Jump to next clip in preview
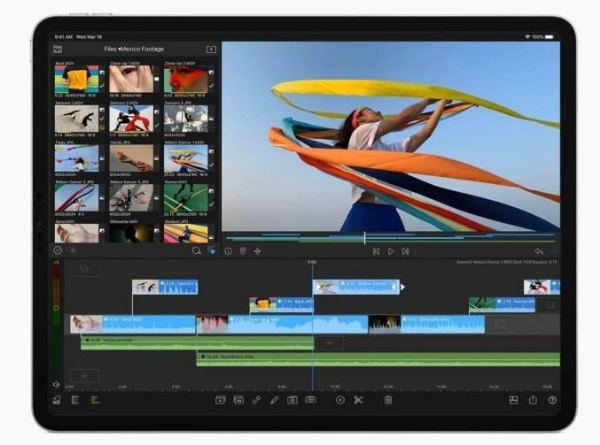 [405, 251]
